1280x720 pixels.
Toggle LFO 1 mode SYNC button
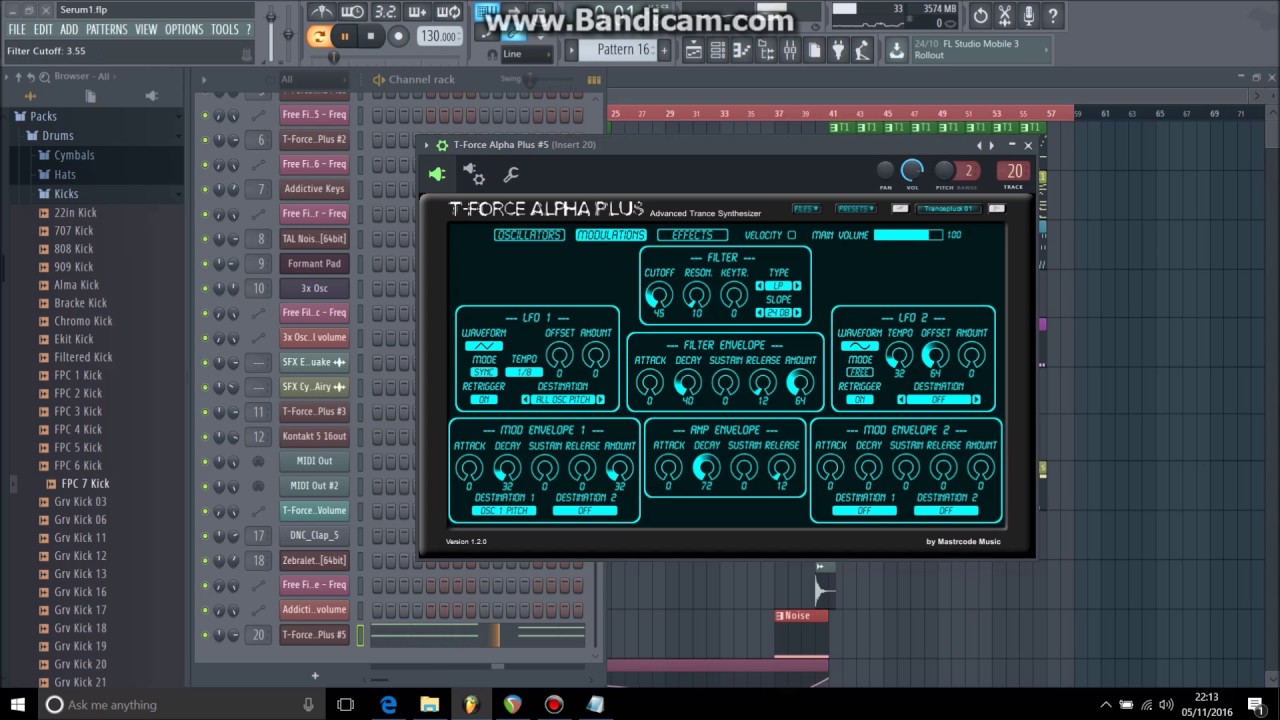pos(484,372)
